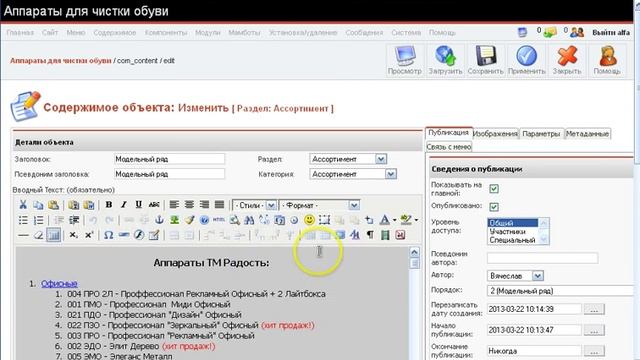Screen dimensions: 640x360
Task: Open the Формат format dropdown
Action: 320,205
